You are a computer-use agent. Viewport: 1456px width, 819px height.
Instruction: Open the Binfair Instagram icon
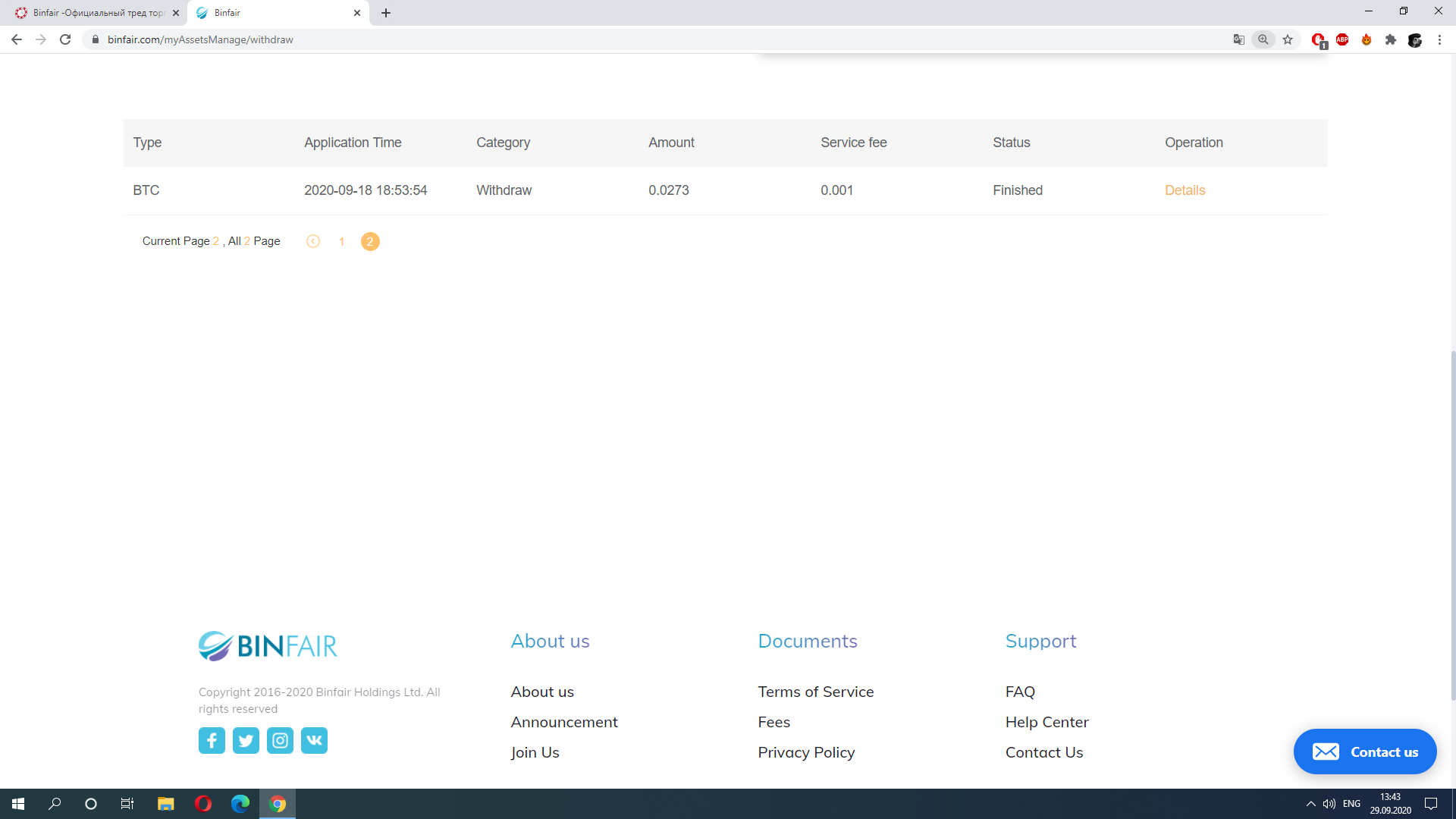coord(280,740)
